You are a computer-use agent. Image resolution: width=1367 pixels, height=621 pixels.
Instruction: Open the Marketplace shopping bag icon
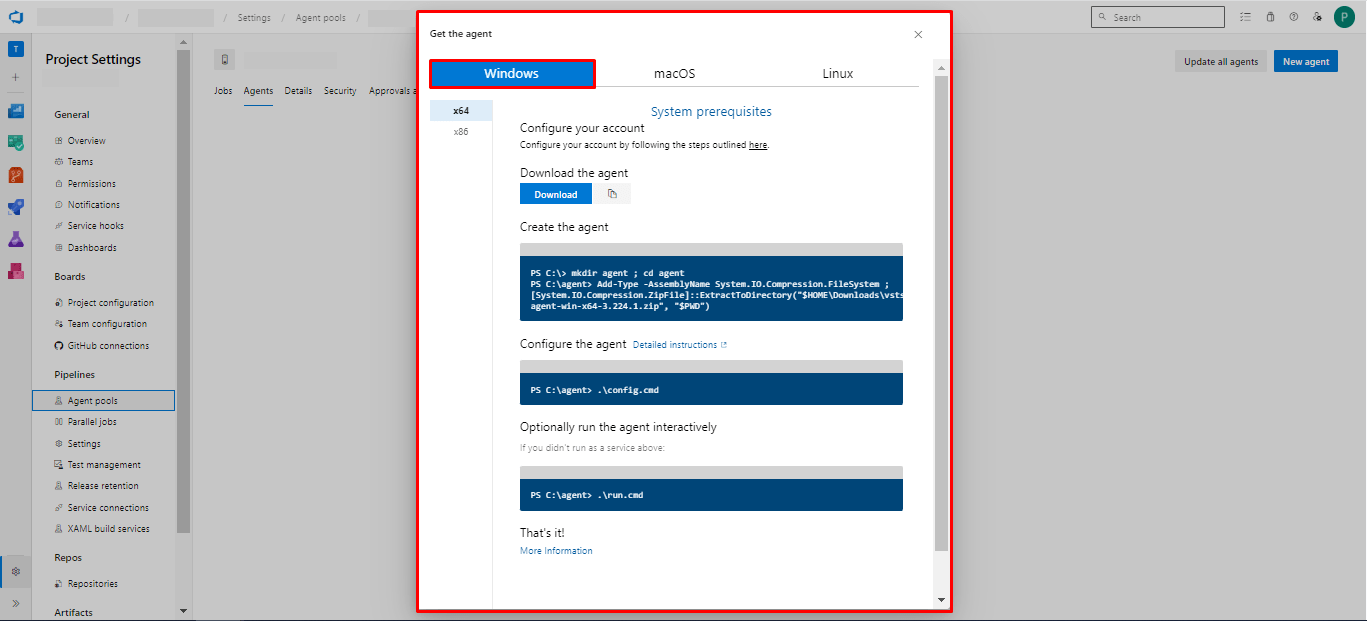point(1270,17)
